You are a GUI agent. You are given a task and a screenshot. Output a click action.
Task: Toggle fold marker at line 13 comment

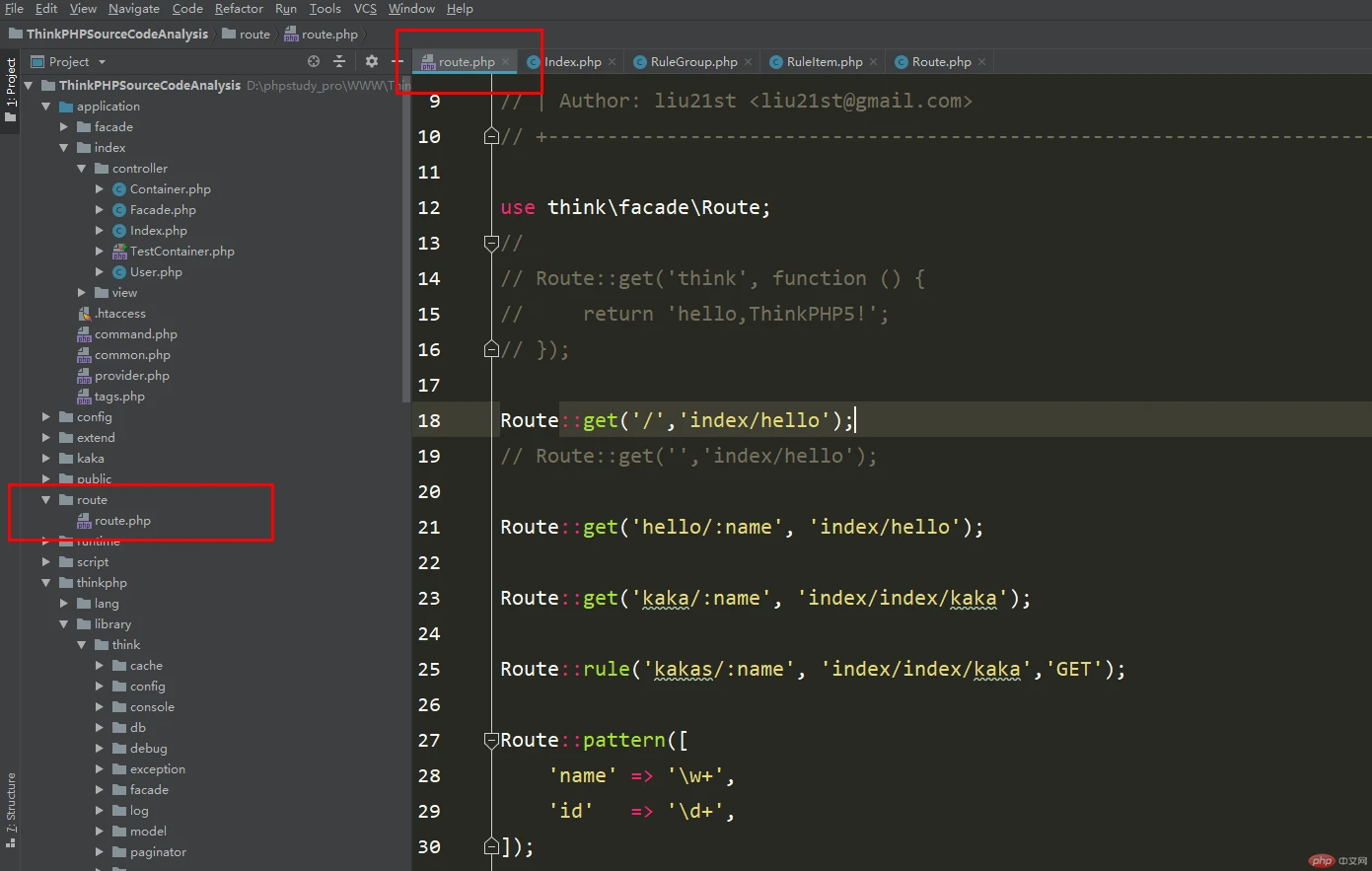coord(491,243)
